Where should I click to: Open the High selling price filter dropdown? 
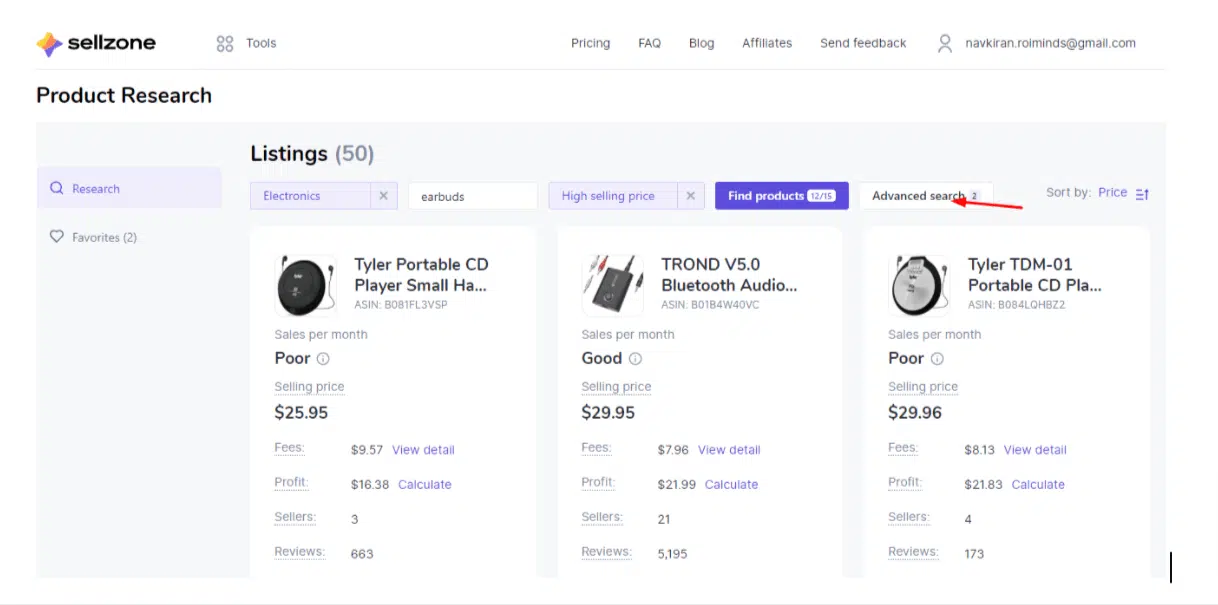coord(613,196)
